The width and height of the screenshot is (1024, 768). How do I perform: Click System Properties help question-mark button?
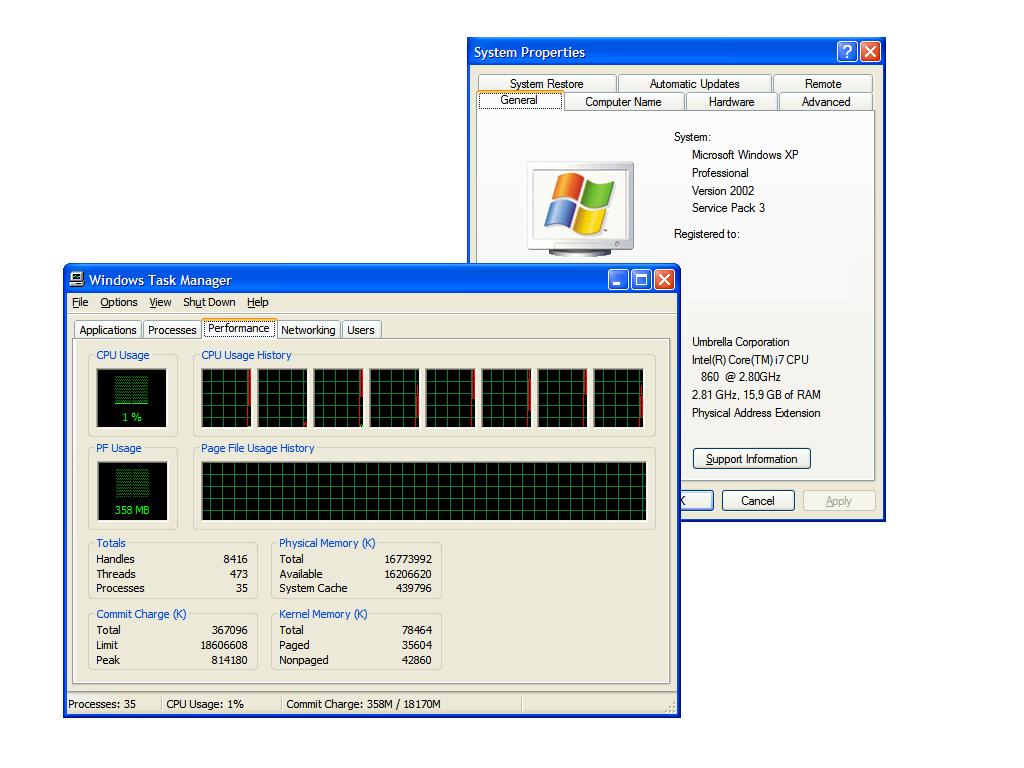847,52
